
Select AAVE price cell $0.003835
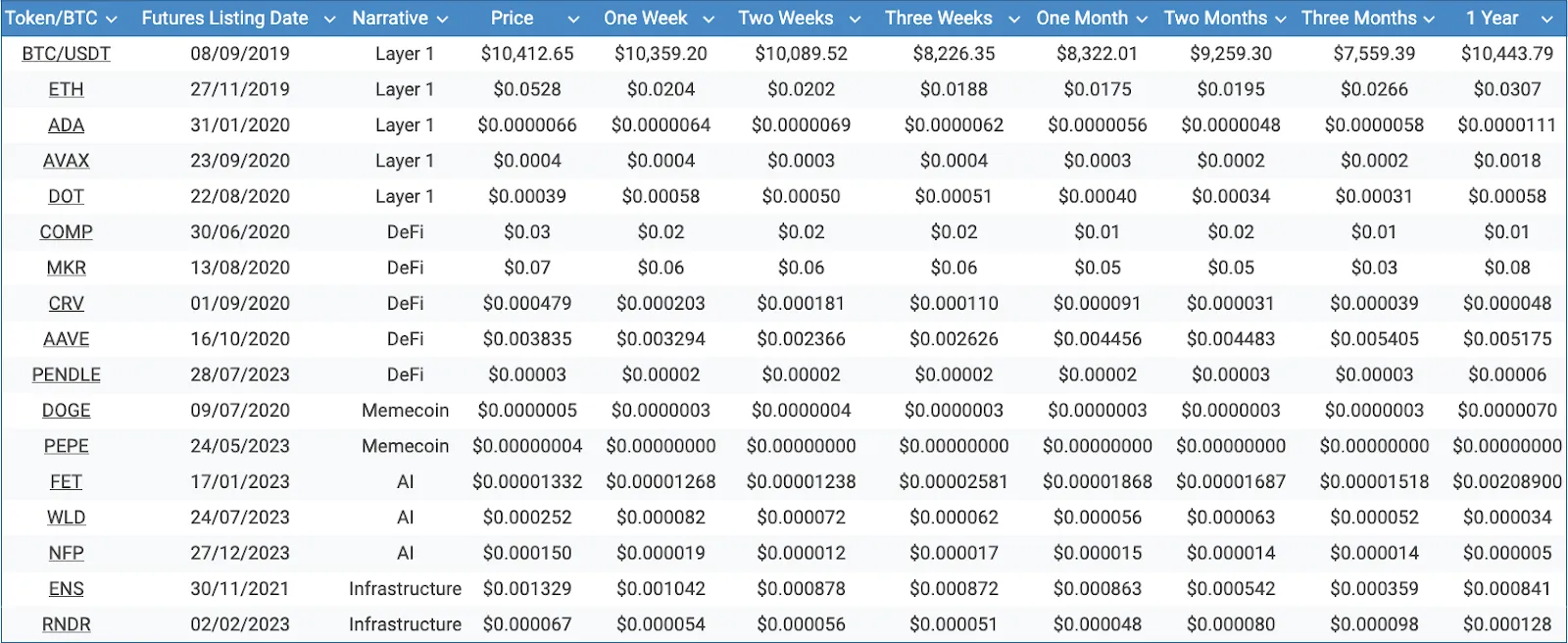click(x=527, y=339)
